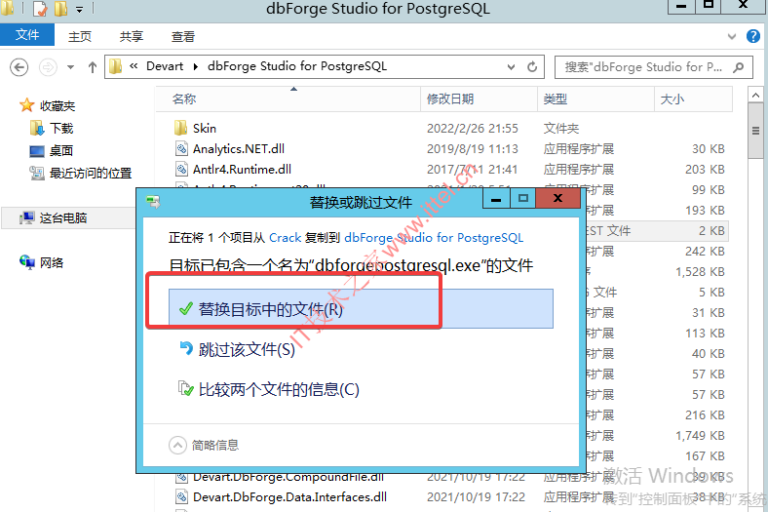Screen dimensions: 768x512
Task: Collapse details with 简略信息 chevron
Action: point(177,445)
